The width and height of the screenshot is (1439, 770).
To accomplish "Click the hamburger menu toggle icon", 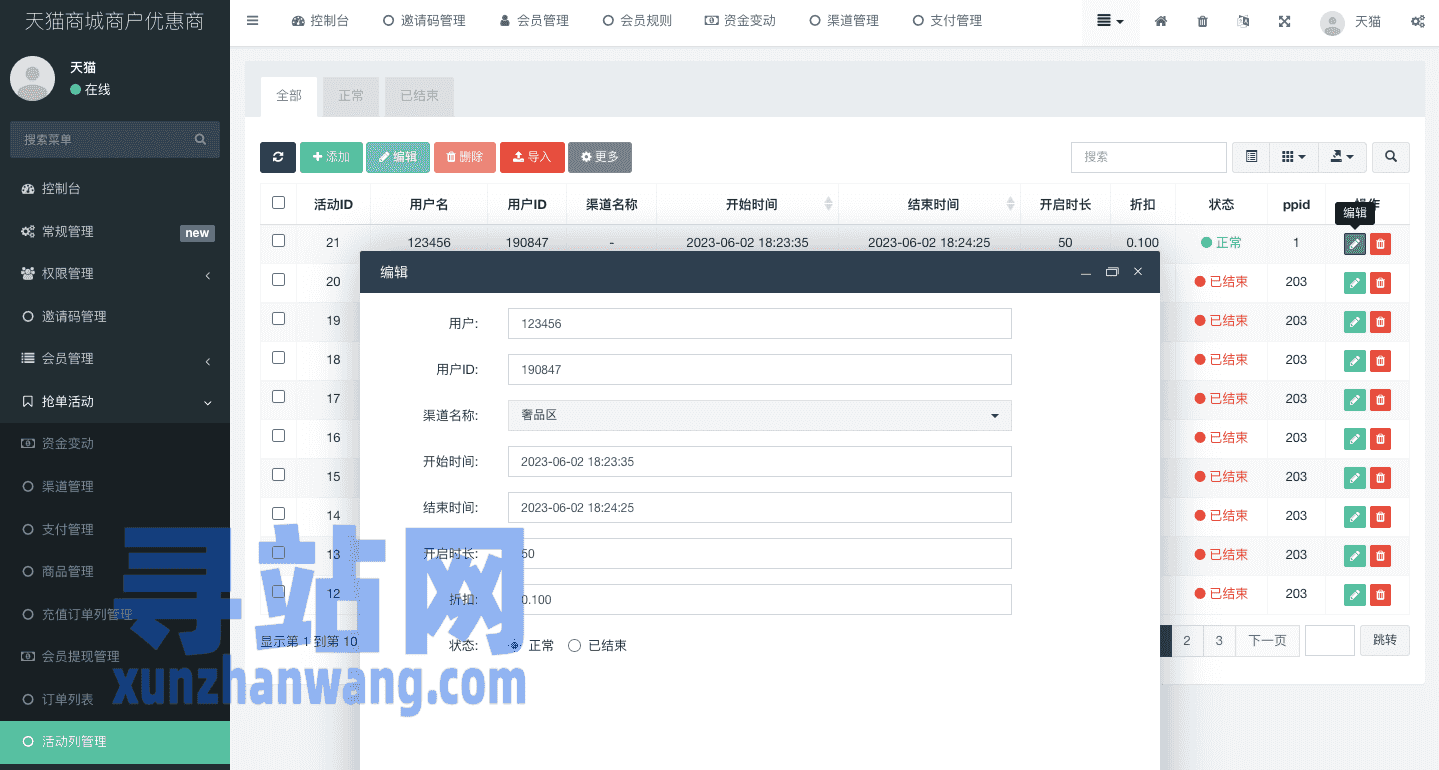I will point(252,21).
